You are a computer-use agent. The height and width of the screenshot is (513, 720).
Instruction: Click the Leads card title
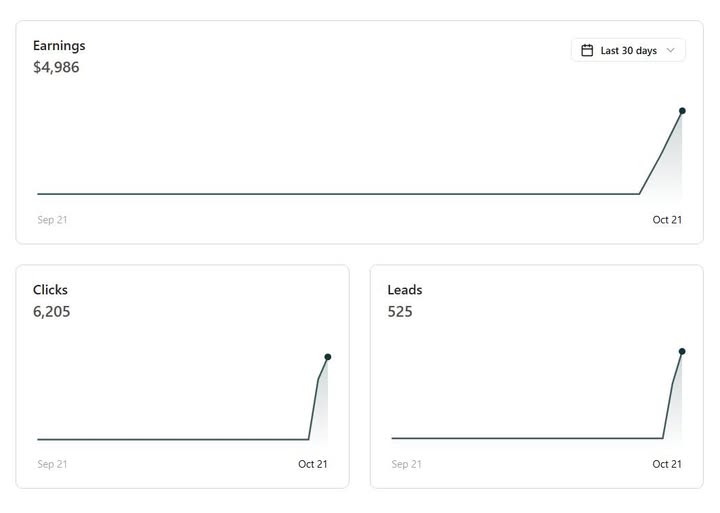[405, 290]
